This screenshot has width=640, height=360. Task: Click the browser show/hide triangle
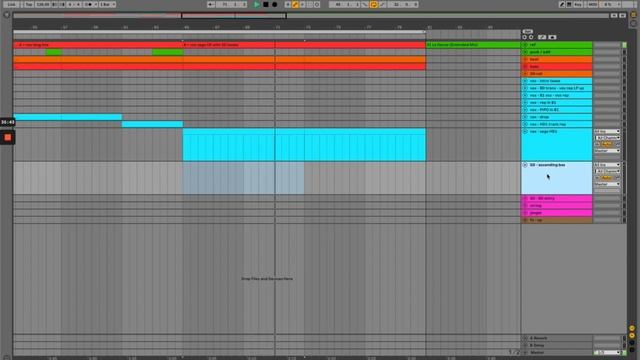tap(7, 15)
